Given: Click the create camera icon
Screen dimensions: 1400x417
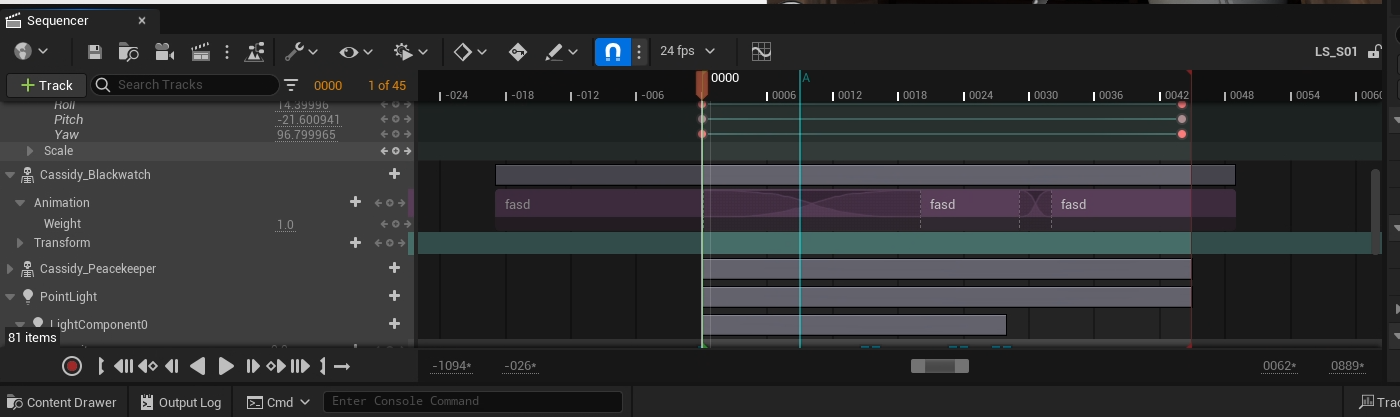Looking at the screenshot, I should [165, 51].
